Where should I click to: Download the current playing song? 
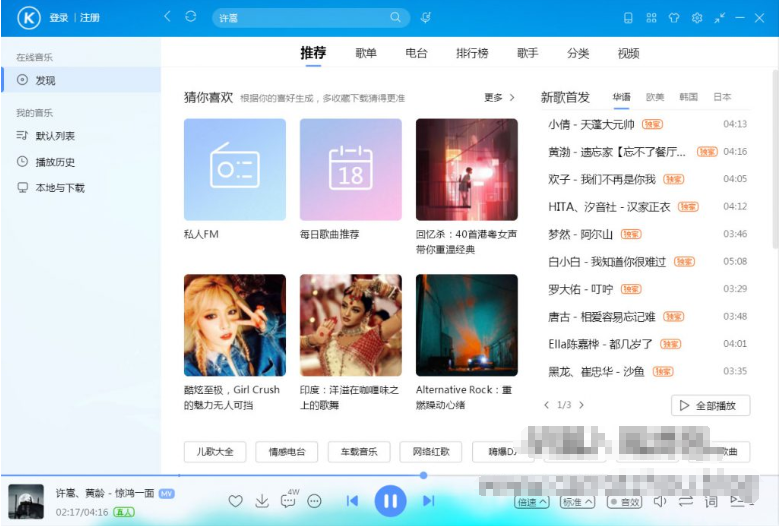point(262,501)
